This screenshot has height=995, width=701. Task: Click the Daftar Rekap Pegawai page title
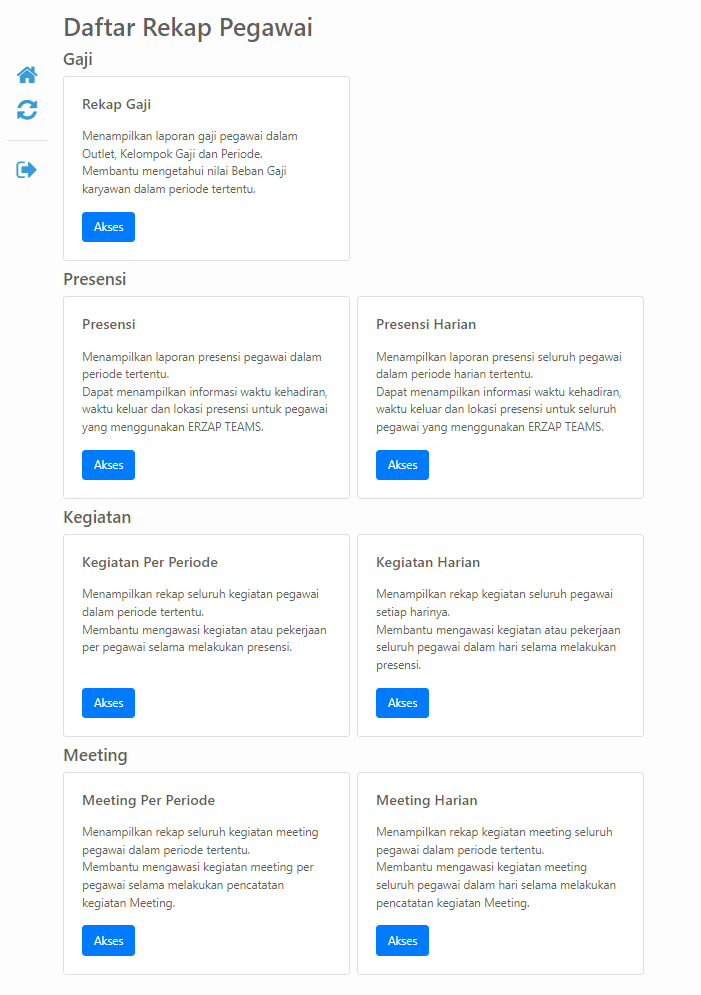188,28
